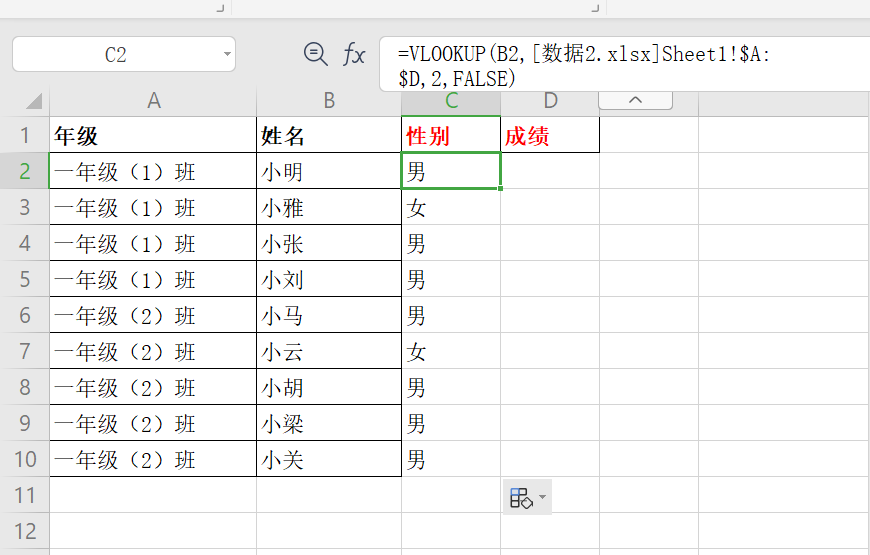Select the red 成绩 header cell

coord(550,135)
